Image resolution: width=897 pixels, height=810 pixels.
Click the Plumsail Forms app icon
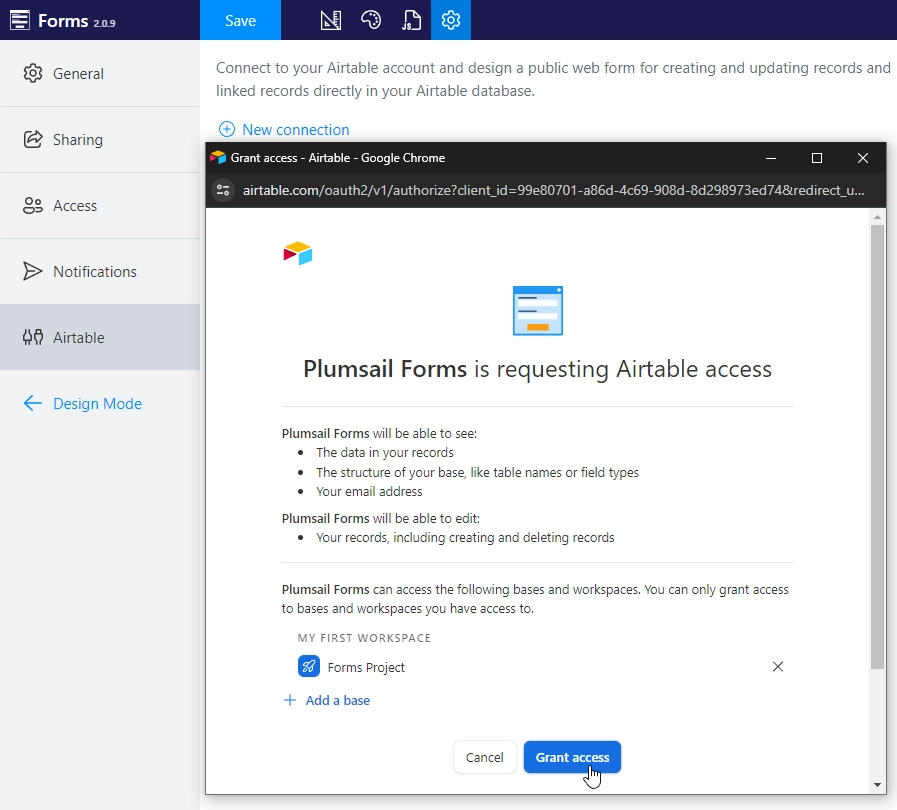[x=538, y=310]
